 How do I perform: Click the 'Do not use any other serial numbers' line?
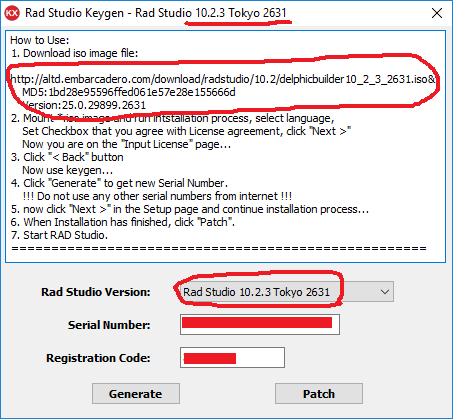[157, 196]
